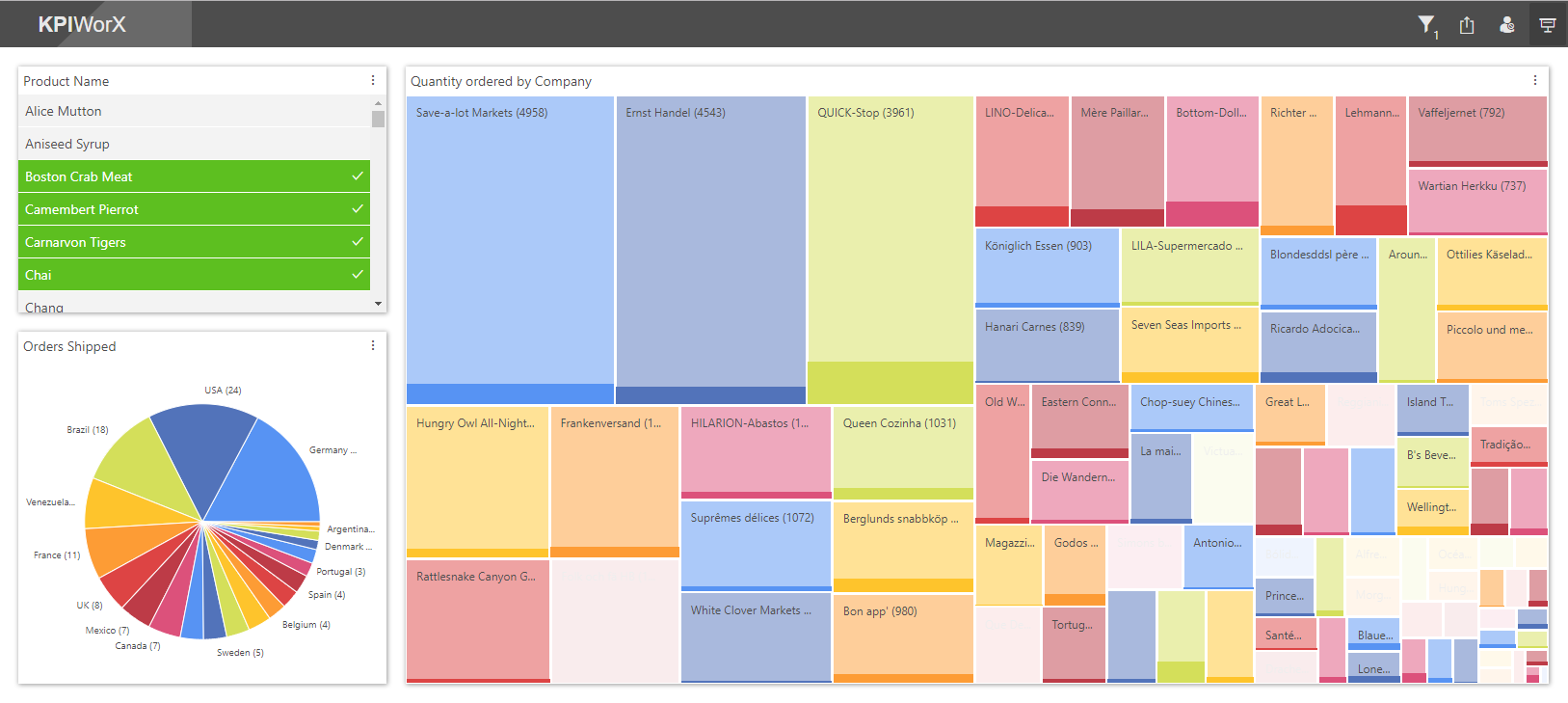Select Blondesddsl père treemap tile
Image resolution: width=1568 pixels, height=703 pixels.
click(1319, 274)
